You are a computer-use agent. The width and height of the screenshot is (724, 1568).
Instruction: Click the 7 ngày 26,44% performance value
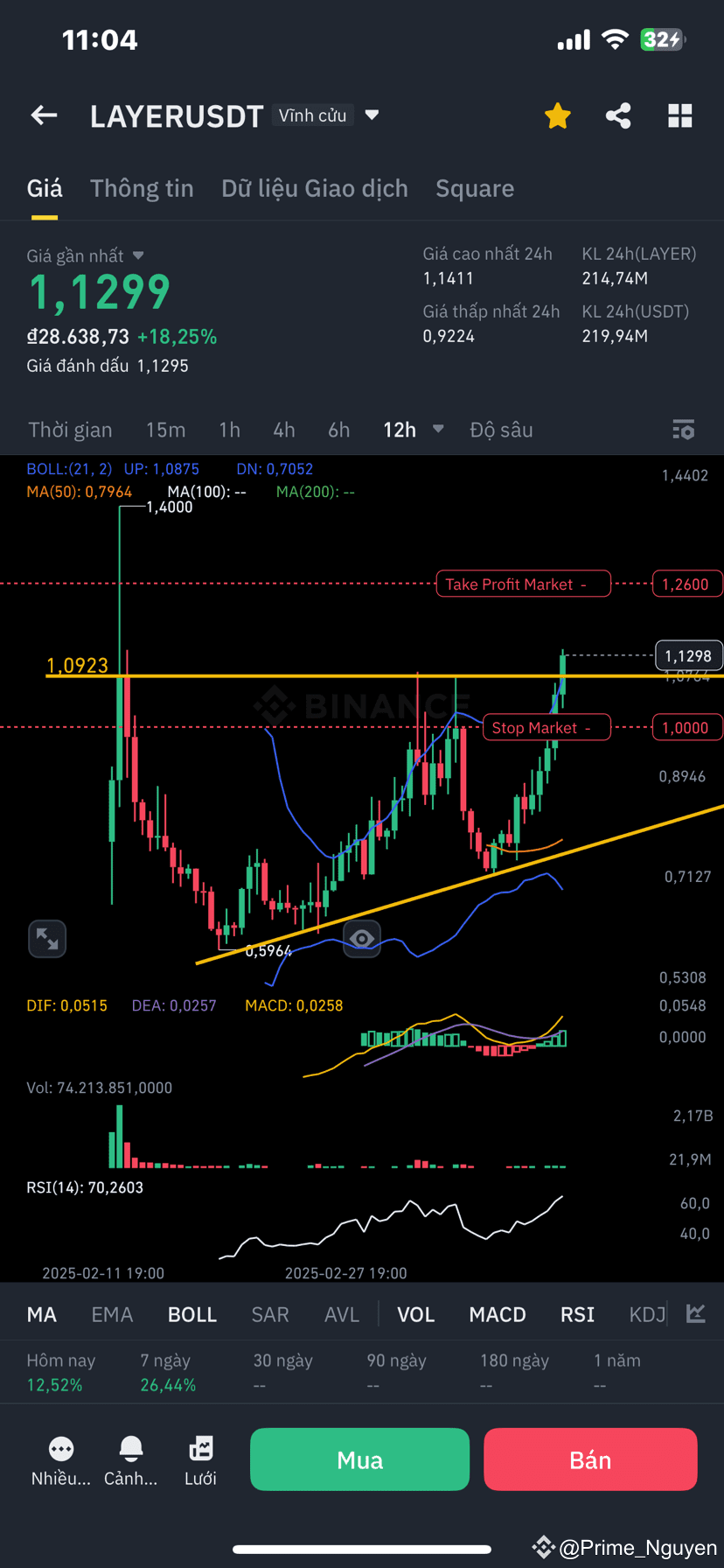click(168, 1385)
